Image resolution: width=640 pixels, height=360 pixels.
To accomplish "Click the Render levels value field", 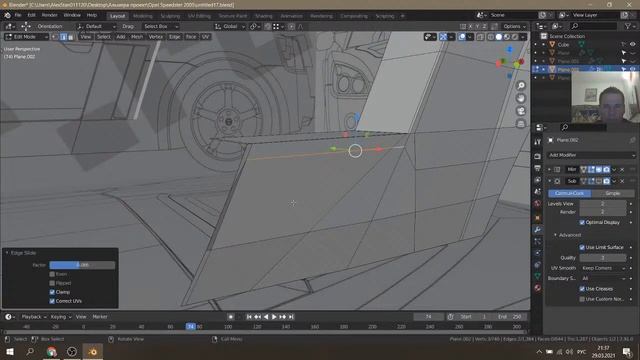I will (602, 212).
